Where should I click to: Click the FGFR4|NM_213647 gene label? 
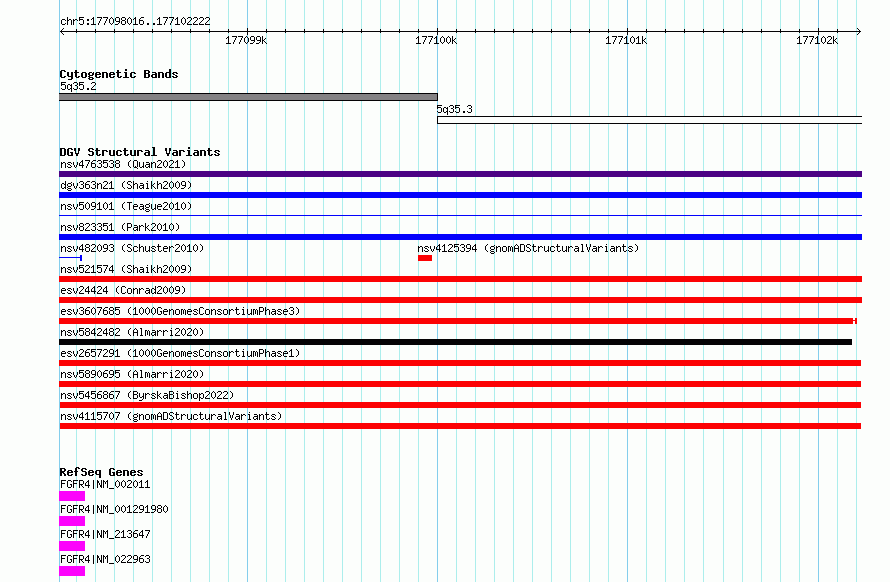point(105,534)
